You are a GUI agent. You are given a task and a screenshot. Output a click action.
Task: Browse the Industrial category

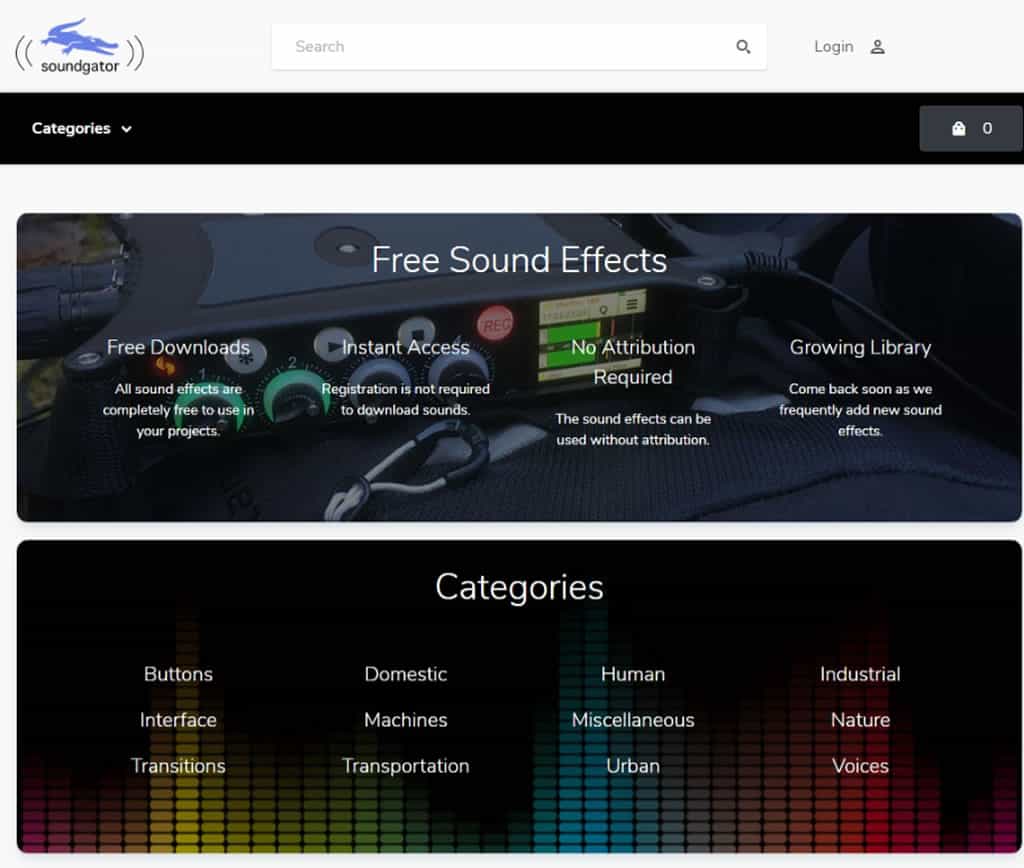(860, 674)
